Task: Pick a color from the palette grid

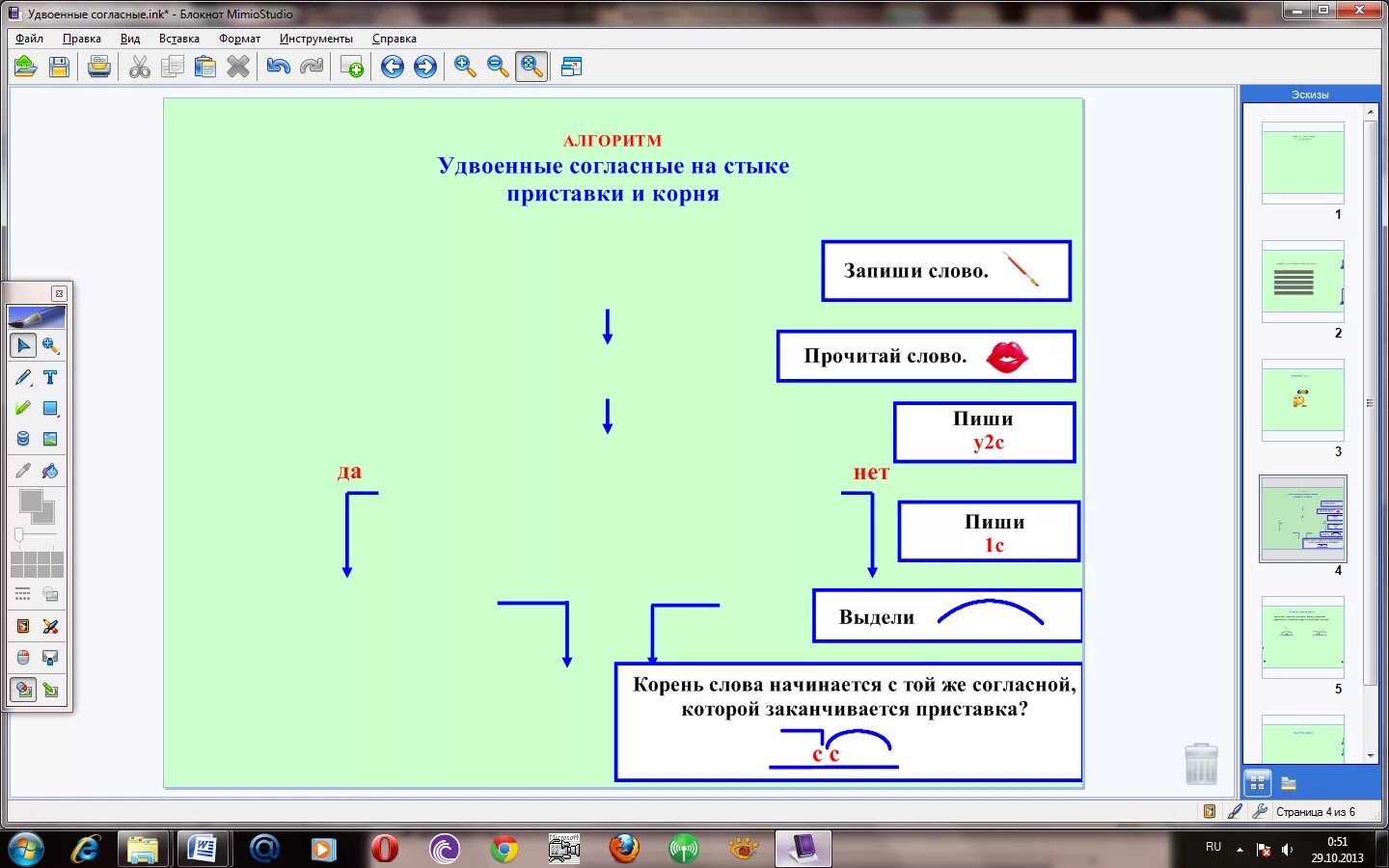Action: (37, 565)
